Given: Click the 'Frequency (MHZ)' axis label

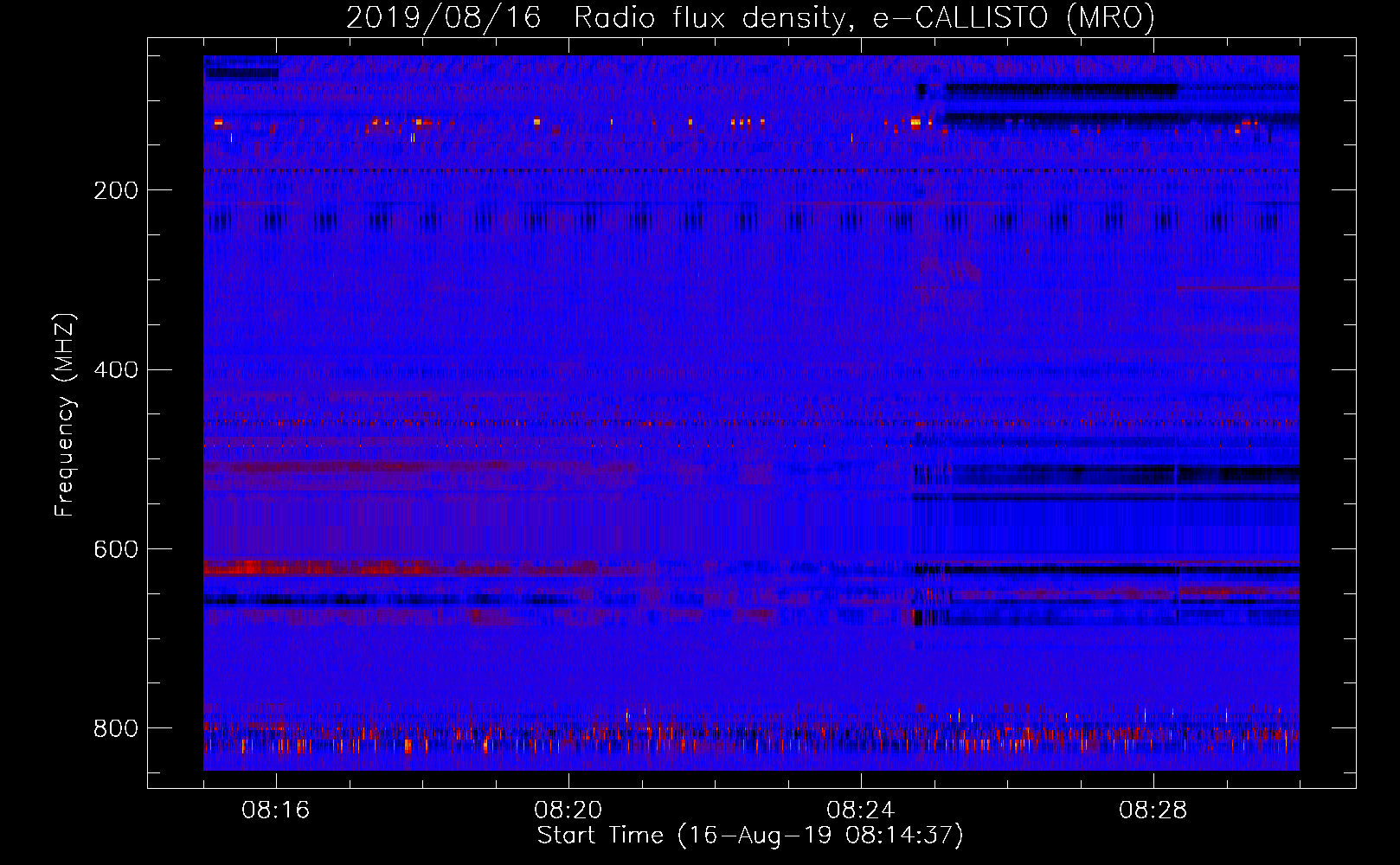Looking at the screenshot, I should [65, 414].
